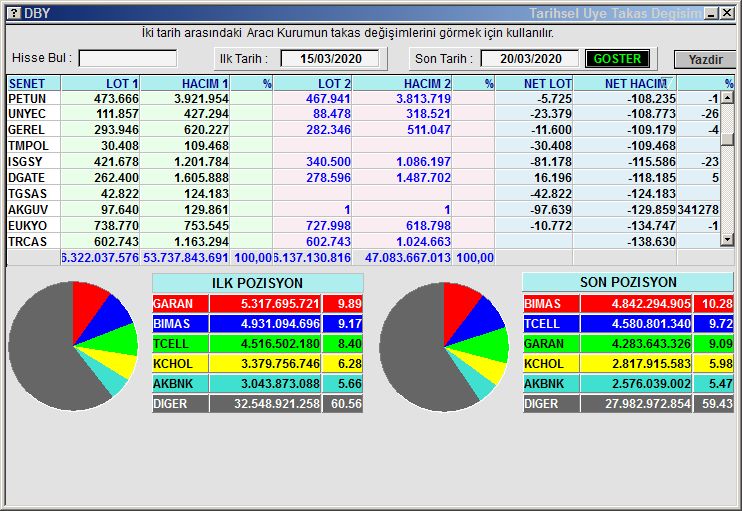Click the NET LOT column header
The image size is (742, 511).
tap(535, 84)
